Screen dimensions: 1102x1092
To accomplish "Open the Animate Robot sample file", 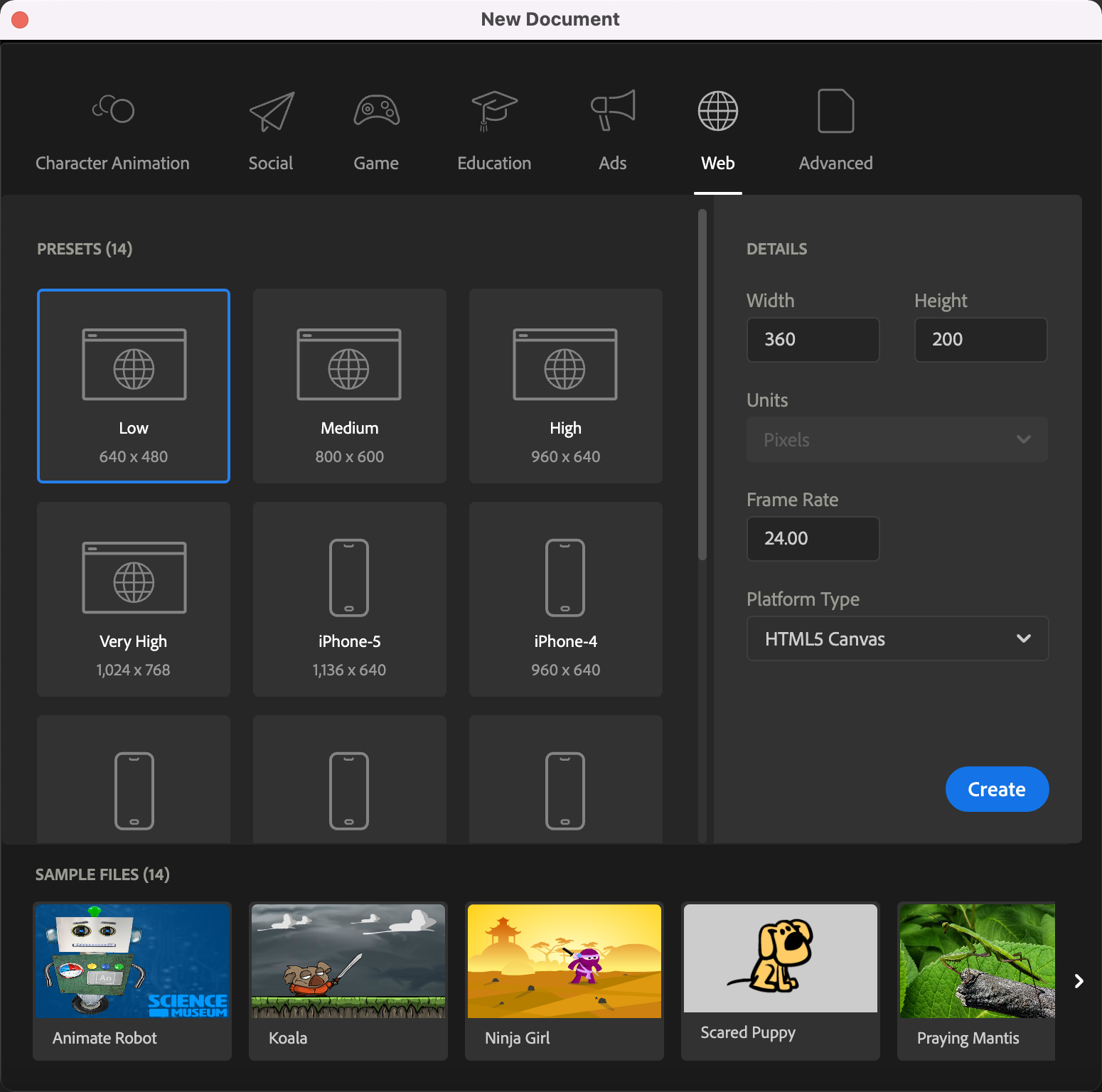I will click(132, 981).
